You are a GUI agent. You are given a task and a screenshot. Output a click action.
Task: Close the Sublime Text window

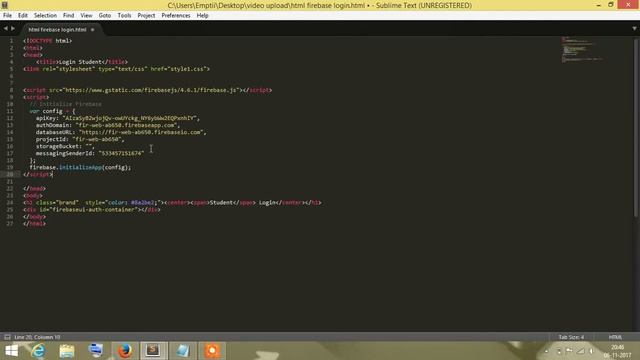pos(629,5)
